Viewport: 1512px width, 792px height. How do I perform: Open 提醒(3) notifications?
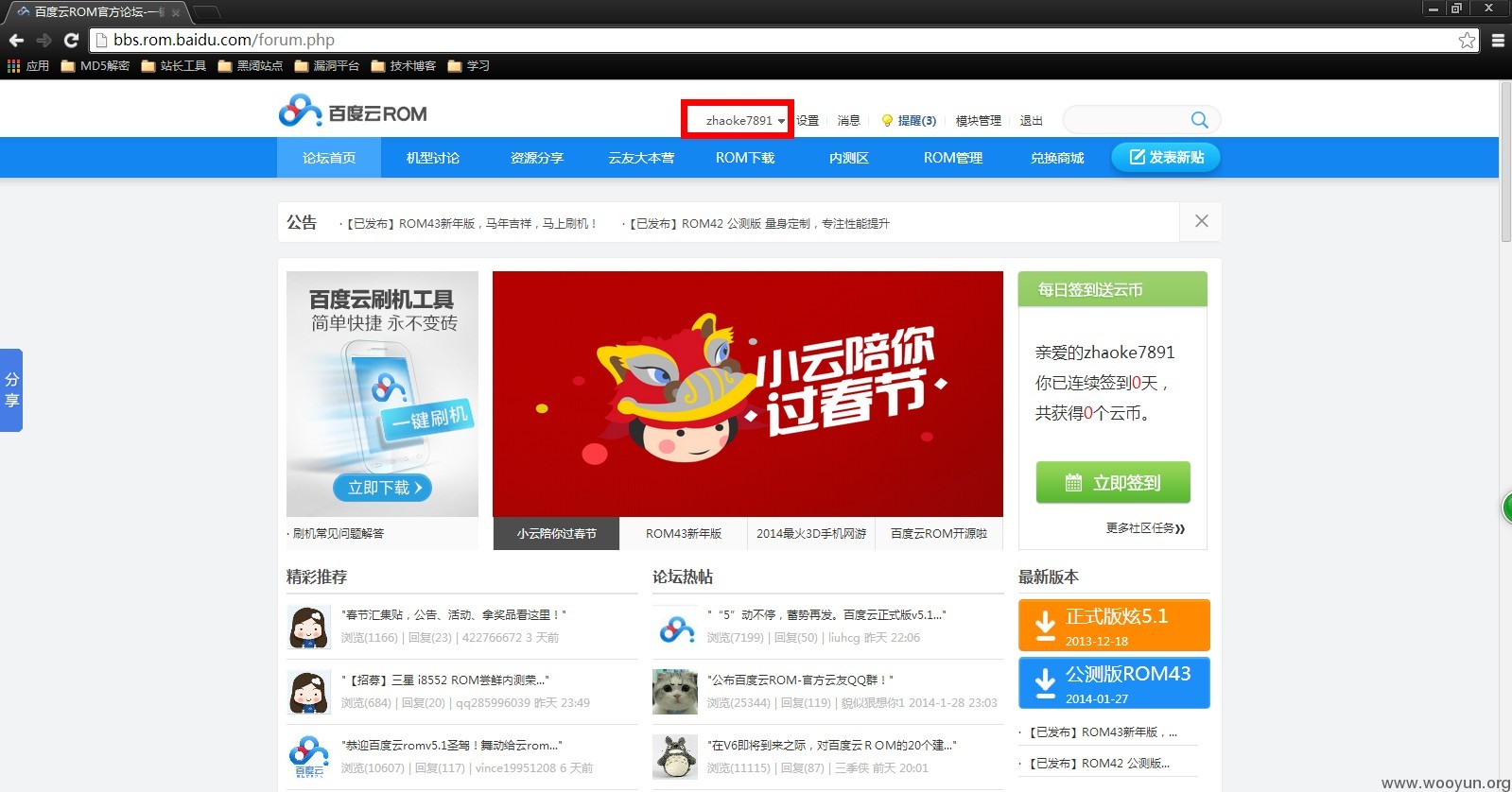tap(909, 121)
